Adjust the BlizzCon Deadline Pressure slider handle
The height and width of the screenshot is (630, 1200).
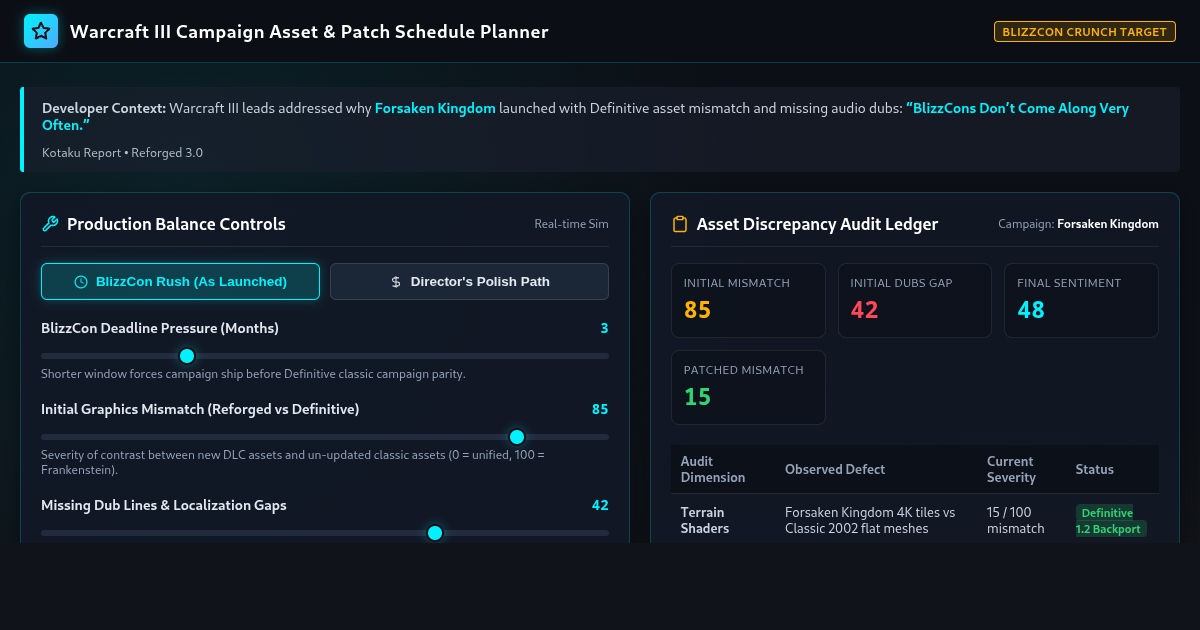[186, 356]
